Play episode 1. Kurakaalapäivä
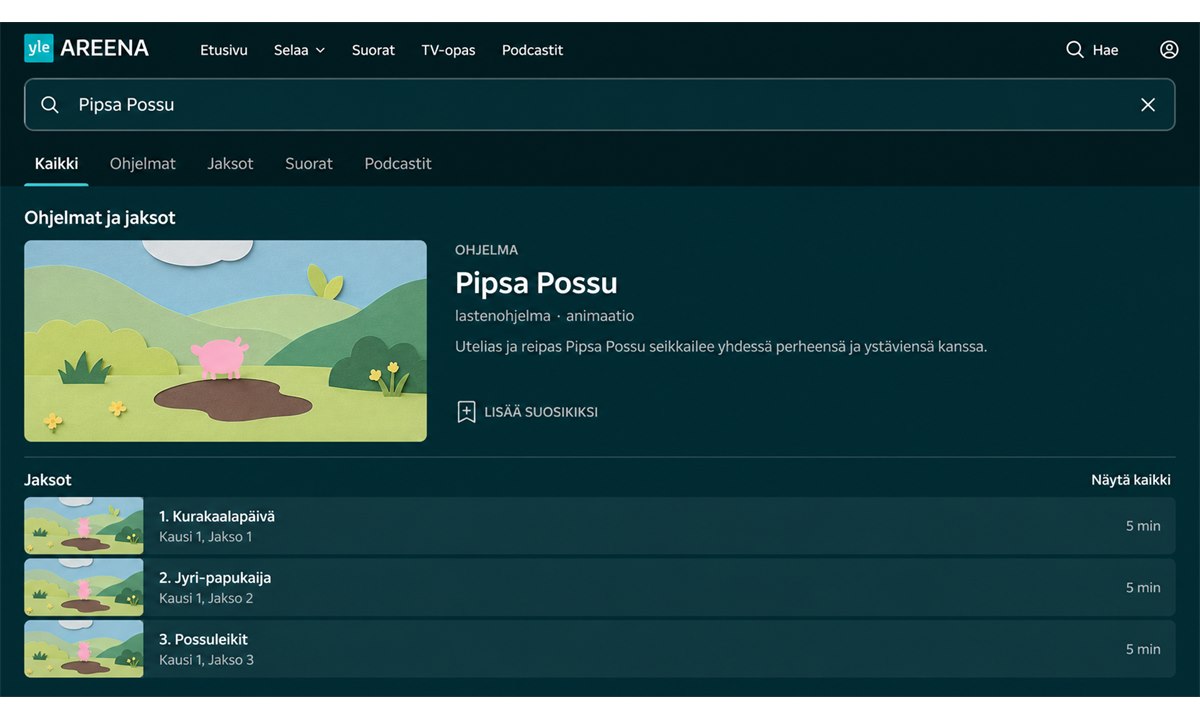Image resolution: width=1200 pixels, height=720 pixels. (x=600, y=526)
